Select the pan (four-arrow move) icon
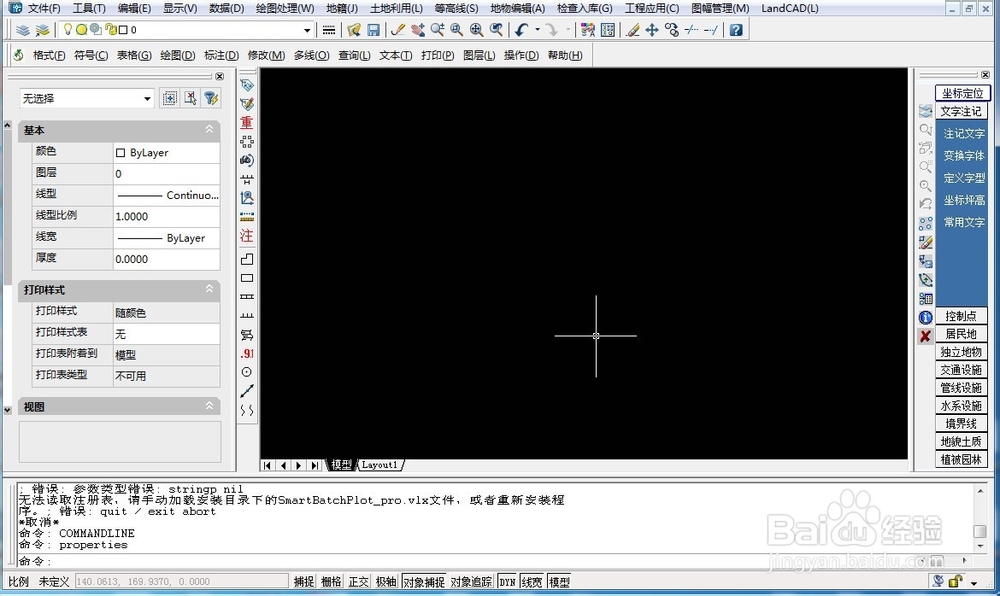This screenshot has width=1000, height=596. (x=652, y=30)
